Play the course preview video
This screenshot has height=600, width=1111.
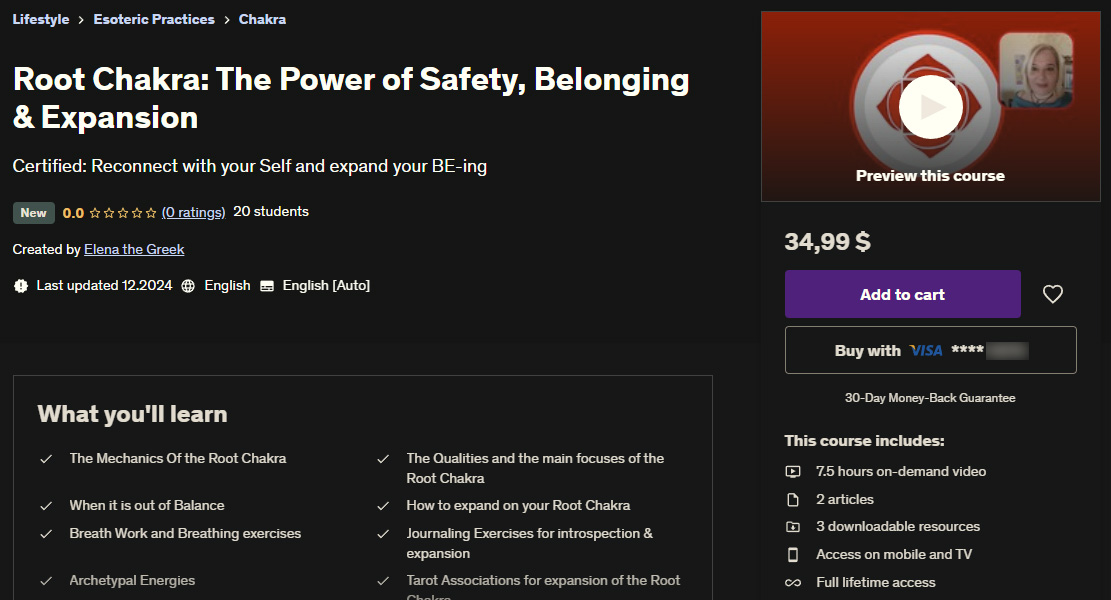pos(929,106)
